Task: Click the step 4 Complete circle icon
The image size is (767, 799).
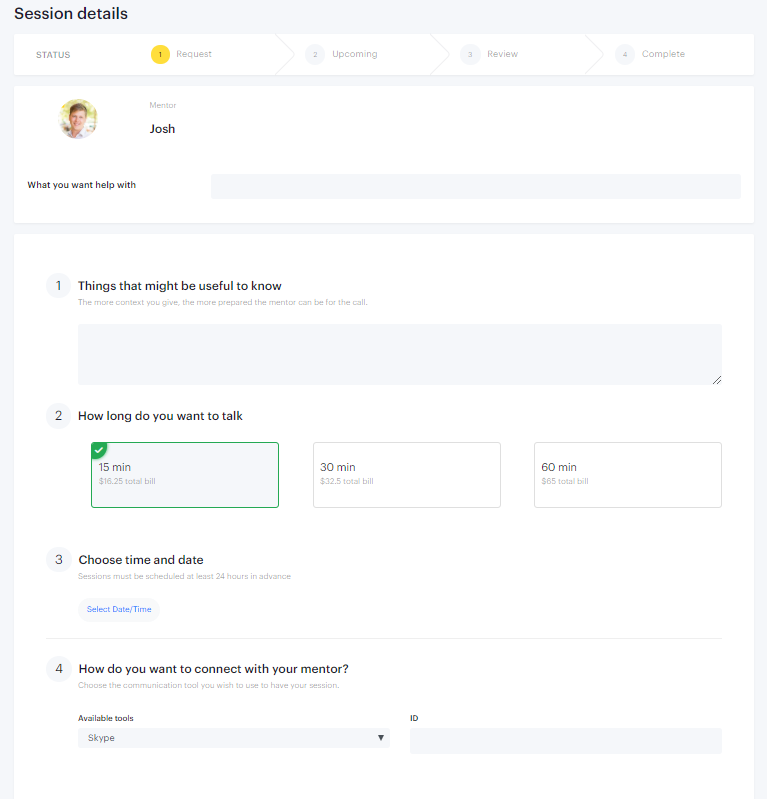Action: [625, 55]
